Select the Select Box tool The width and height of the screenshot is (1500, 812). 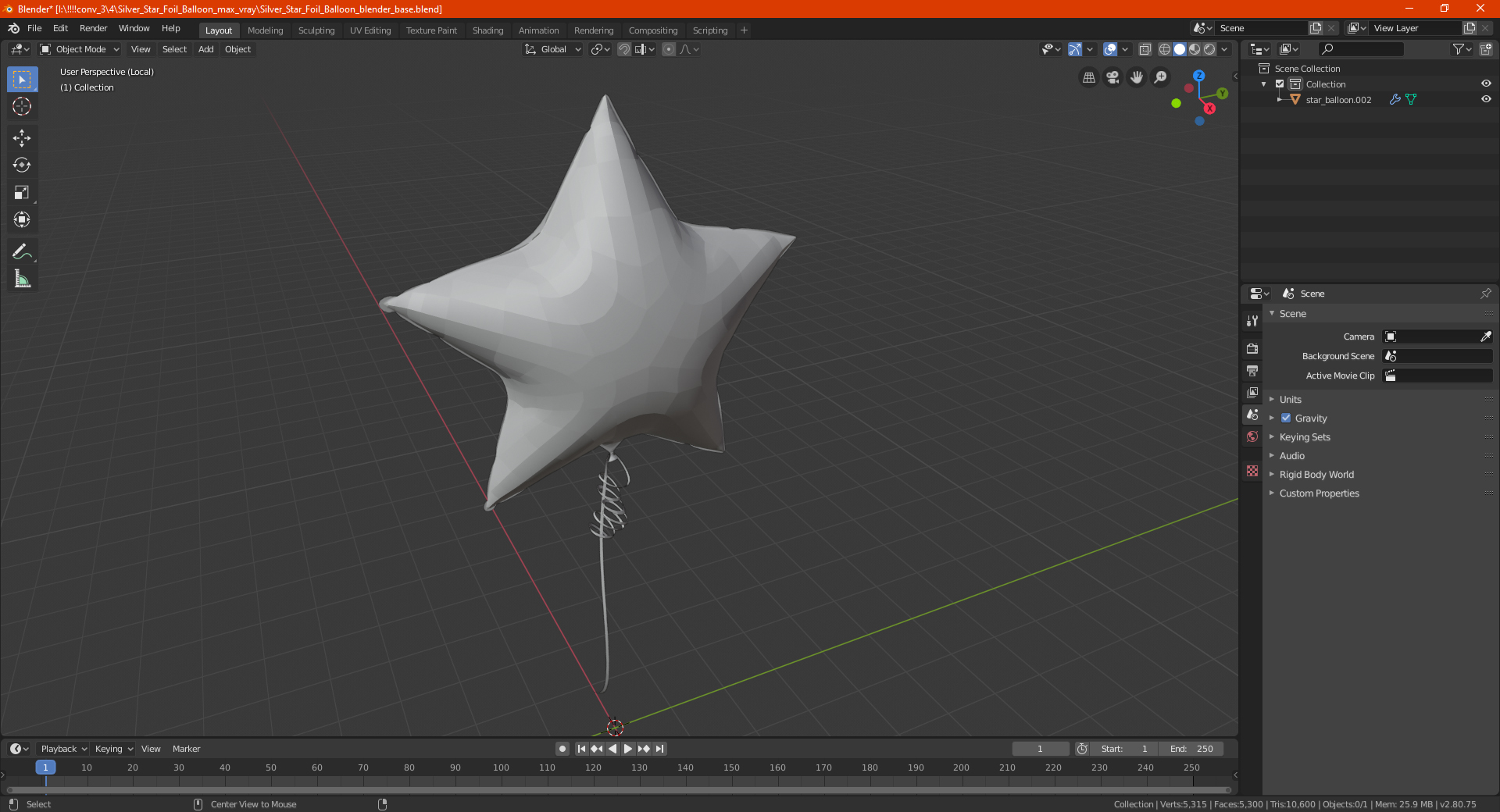click(22, 80)
